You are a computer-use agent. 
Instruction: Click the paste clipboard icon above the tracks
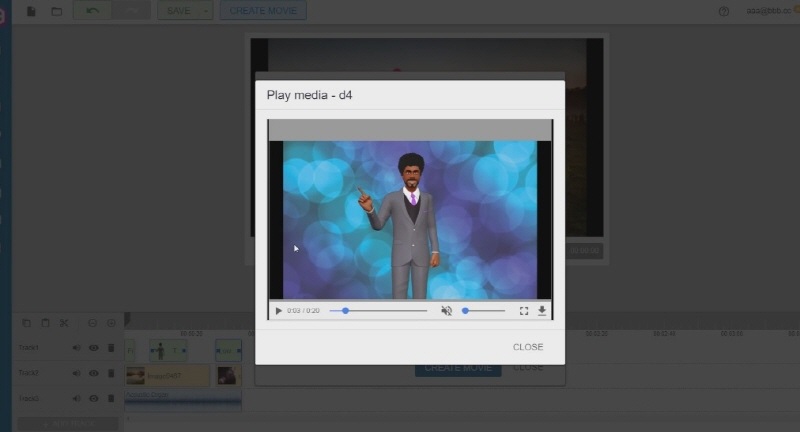point(45,323)
